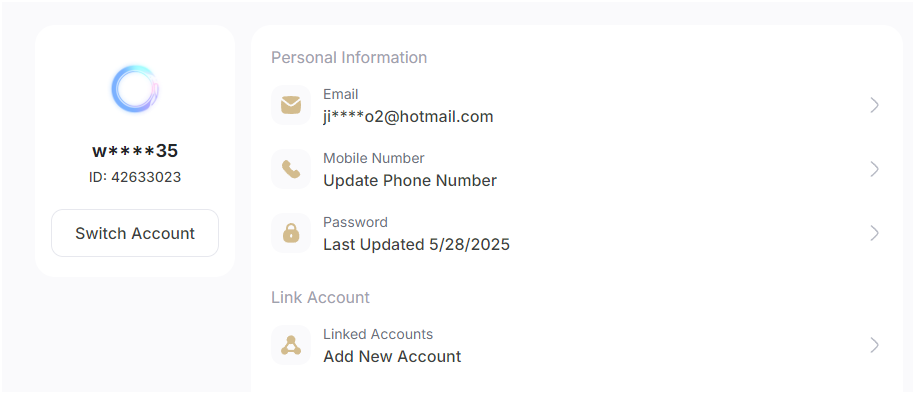Choose Add New Account
The height and width of the screenshot is (394, 915).
tap(392, 357)
